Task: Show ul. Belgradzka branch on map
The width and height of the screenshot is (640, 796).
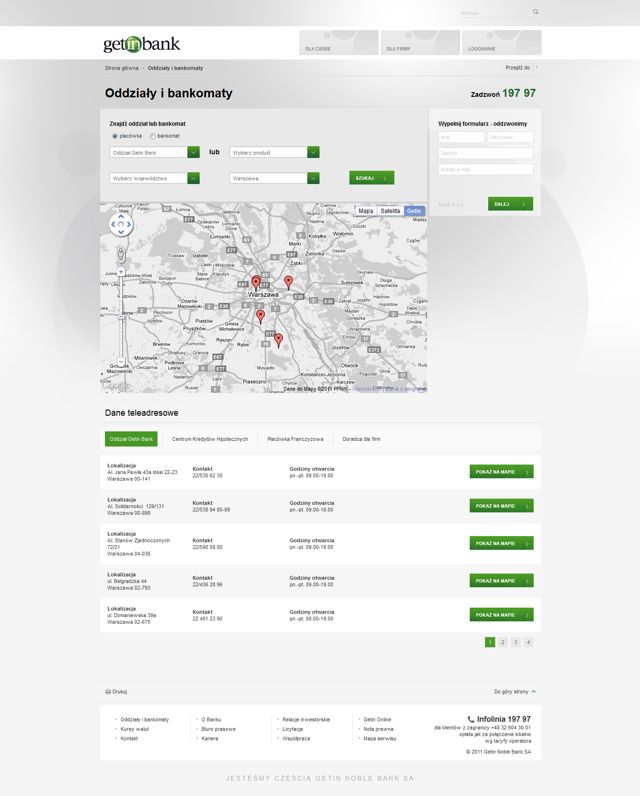Action: [501, 580]
